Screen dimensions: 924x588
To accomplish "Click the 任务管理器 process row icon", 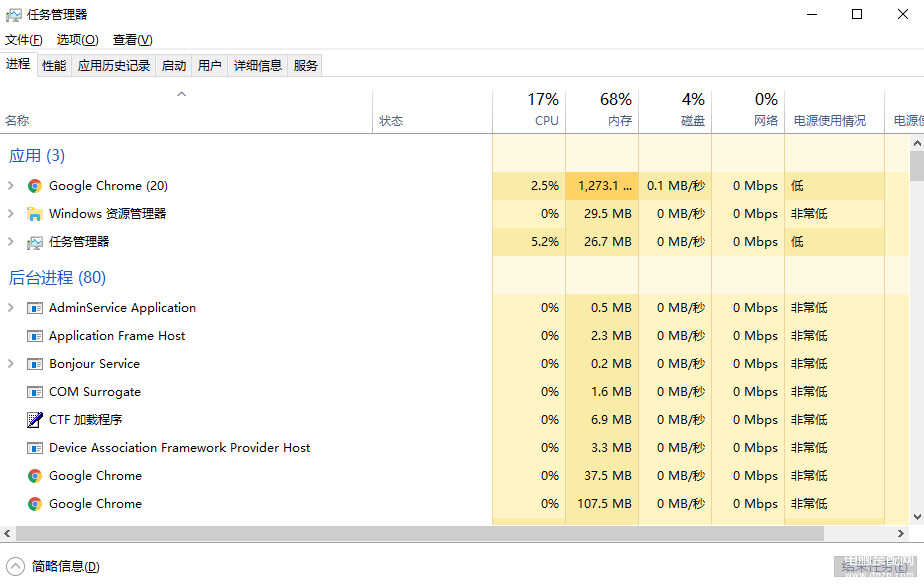I will tap(35, 242).
